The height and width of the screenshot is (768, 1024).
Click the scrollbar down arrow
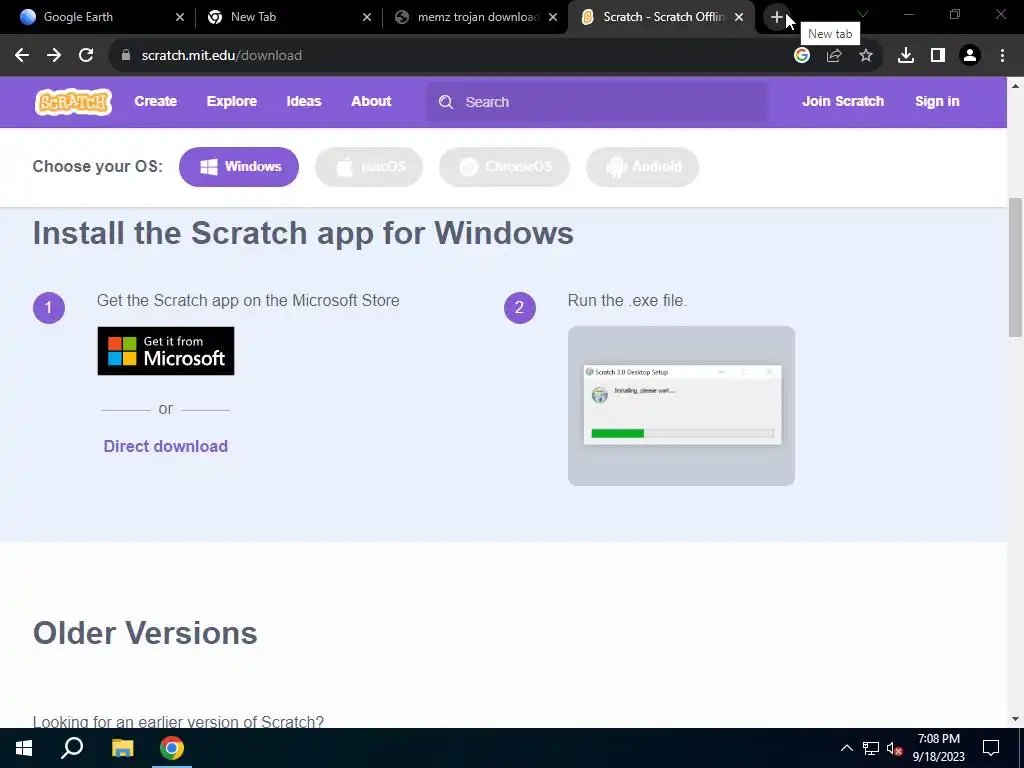[x=1016, y=719]
